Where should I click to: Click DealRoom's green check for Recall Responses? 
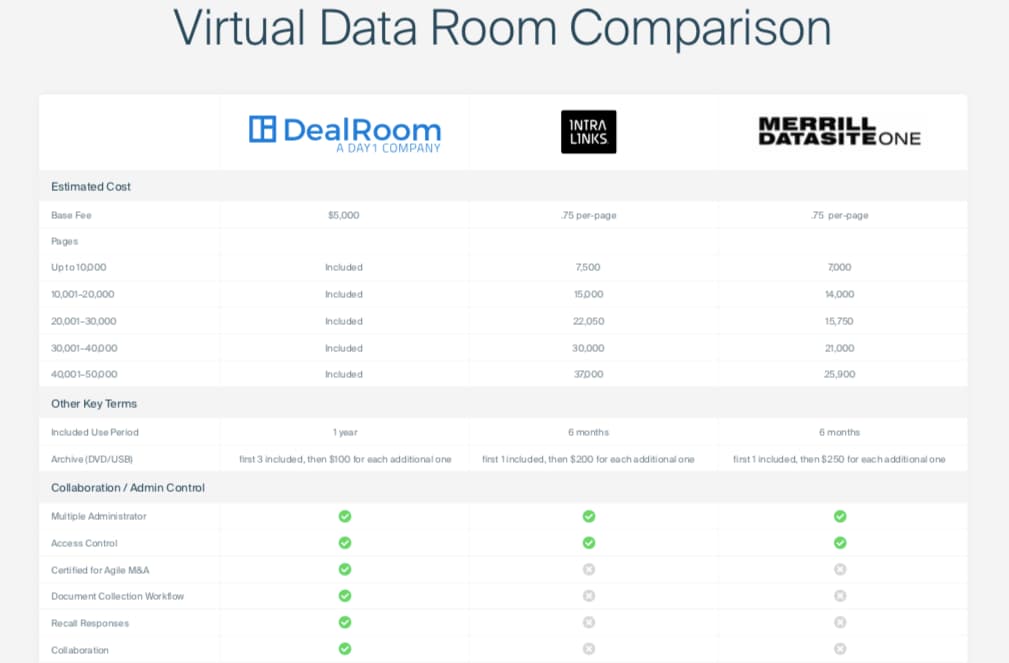coord(344,622)
